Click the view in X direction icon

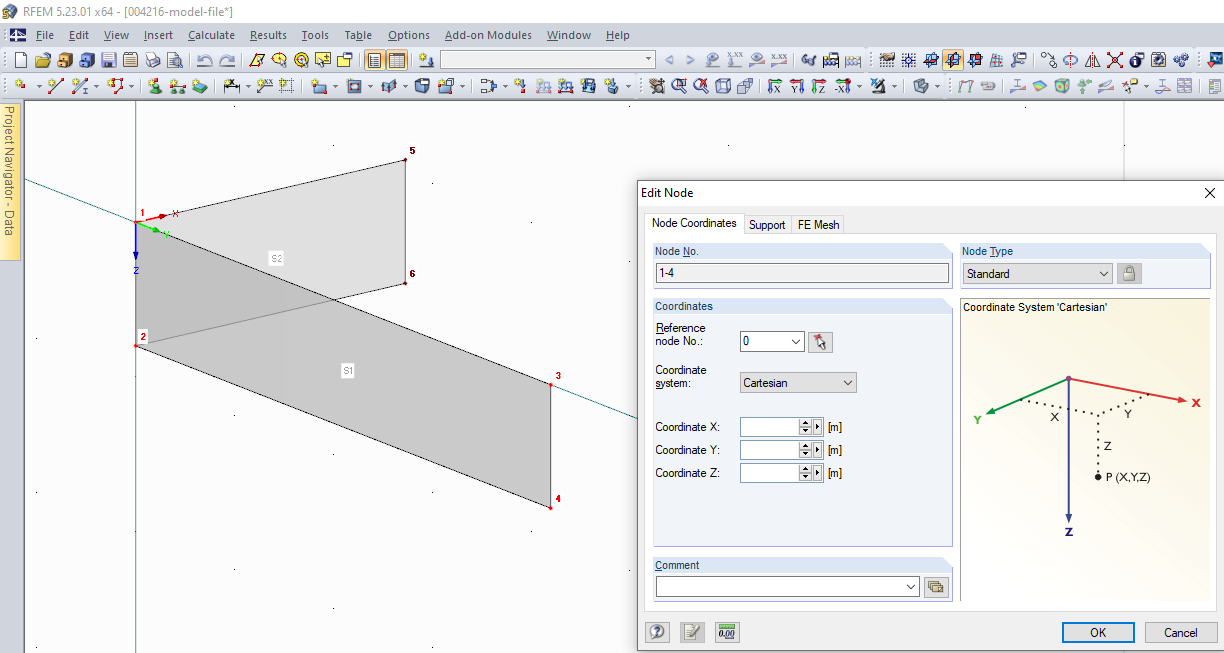tap(775, 86)
